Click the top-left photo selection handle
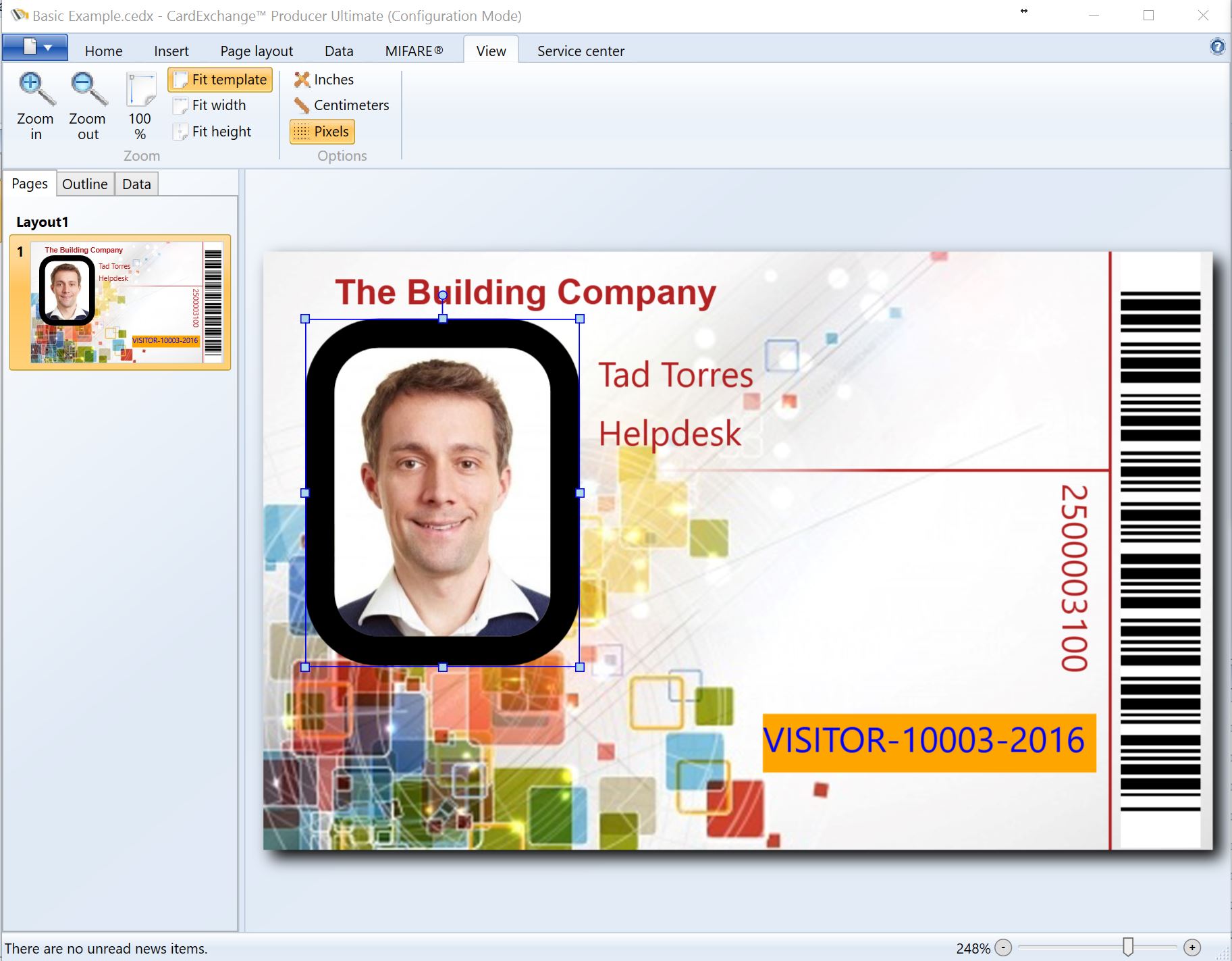Image resolution: width=1232 pixels, height=961 pixels. [305, 319]
